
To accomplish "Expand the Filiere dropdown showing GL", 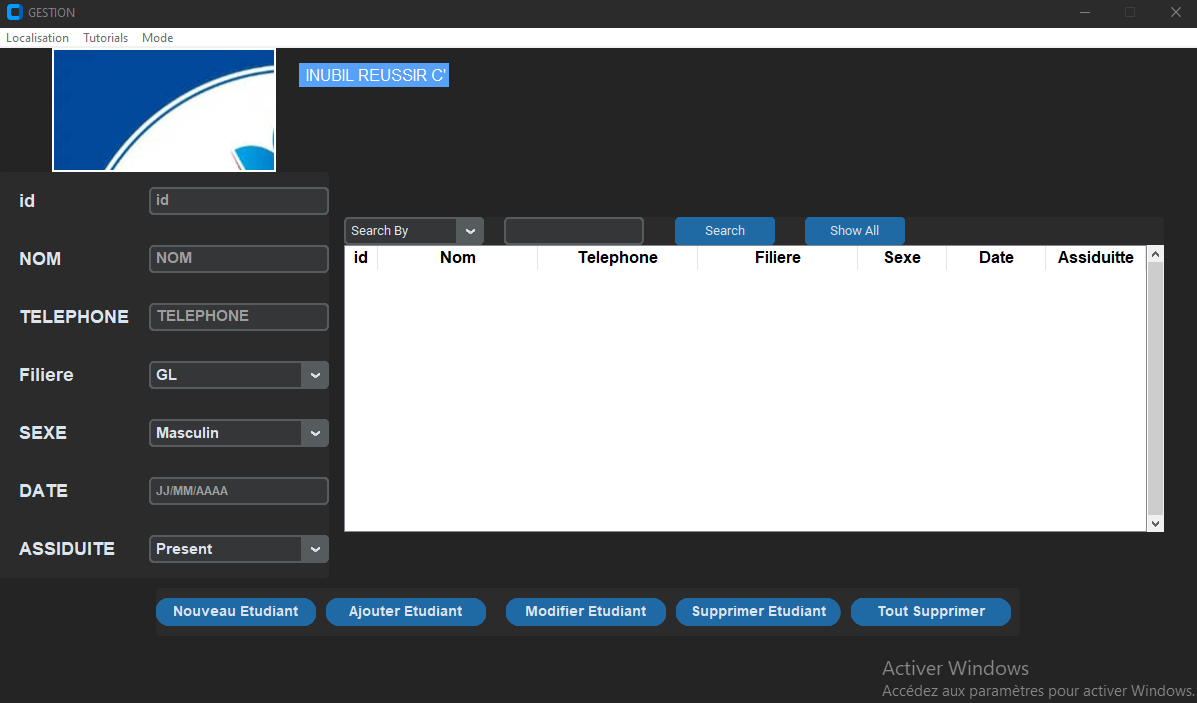I will (314, 375).
